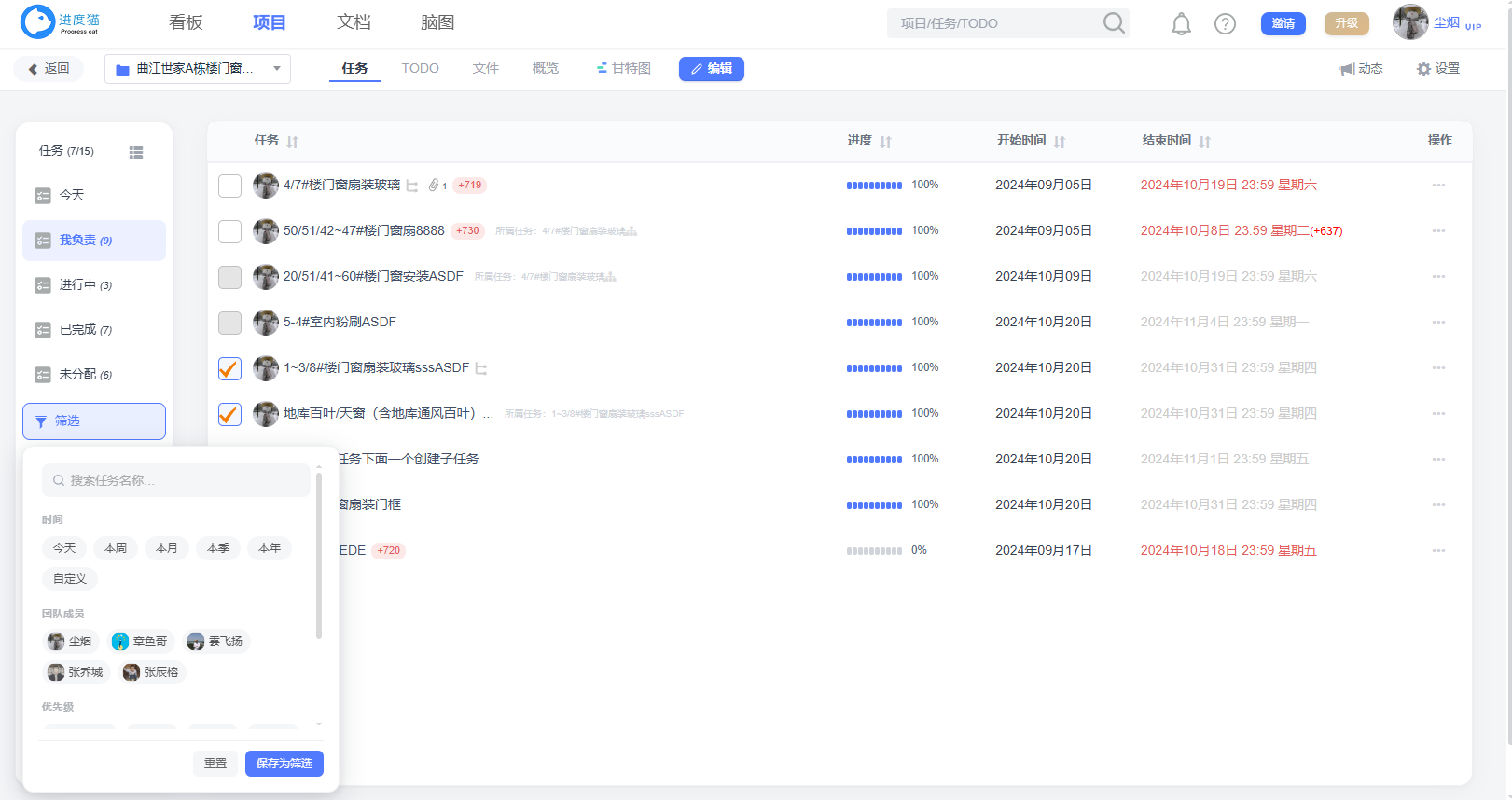The height and width of the screenshot is (800, 1512).
Task: Select 我负责 in the sidebar
Action: click(94, 241)
